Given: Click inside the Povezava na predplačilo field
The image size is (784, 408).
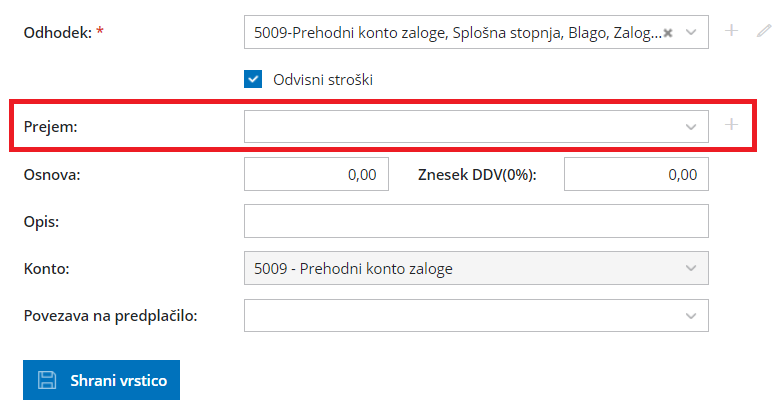Looking at the screenshot, I should pos(460,315).
